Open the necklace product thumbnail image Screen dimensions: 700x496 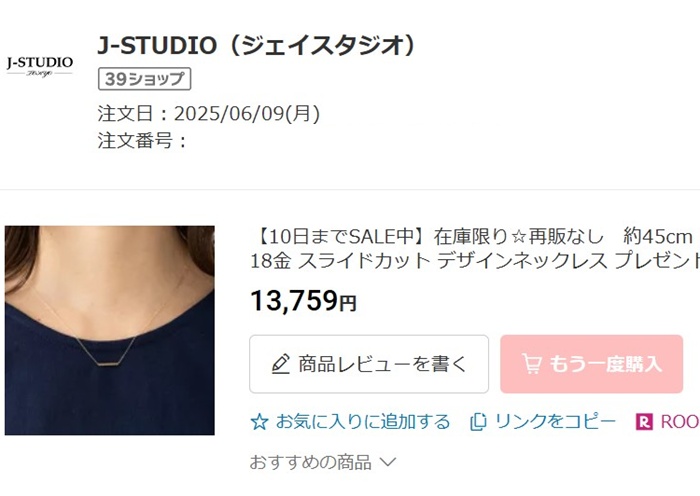(110, 330)
